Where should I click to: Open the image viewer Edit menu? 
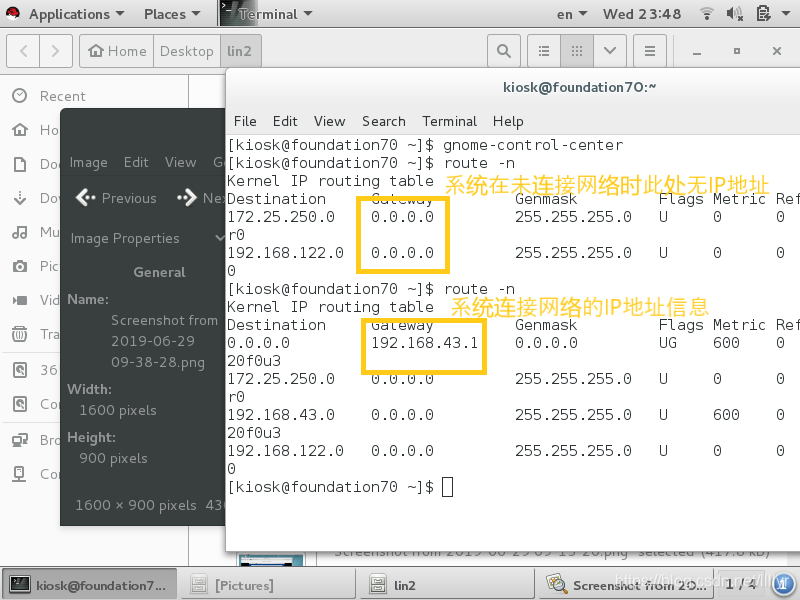click(x=136, y=162)
